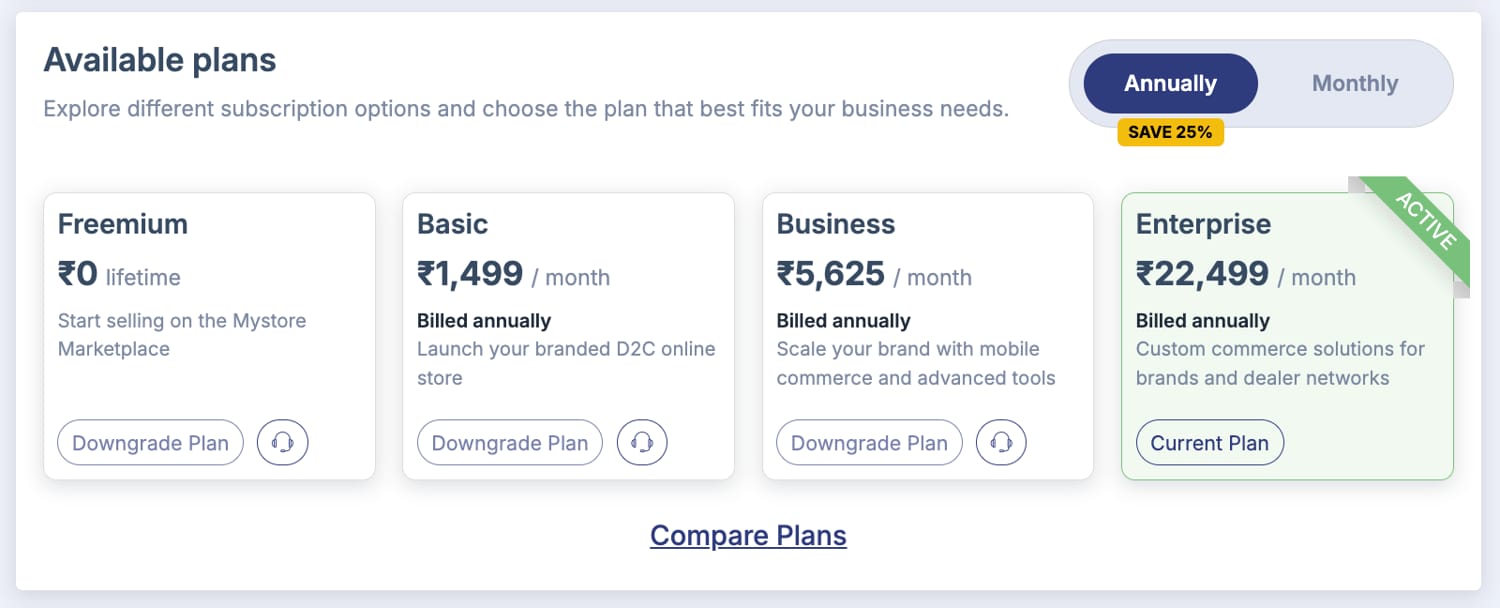The image size is (1500, 608).
Task: Select the Business plan heading
Action: pyautogui.click(x=836, y=224)
